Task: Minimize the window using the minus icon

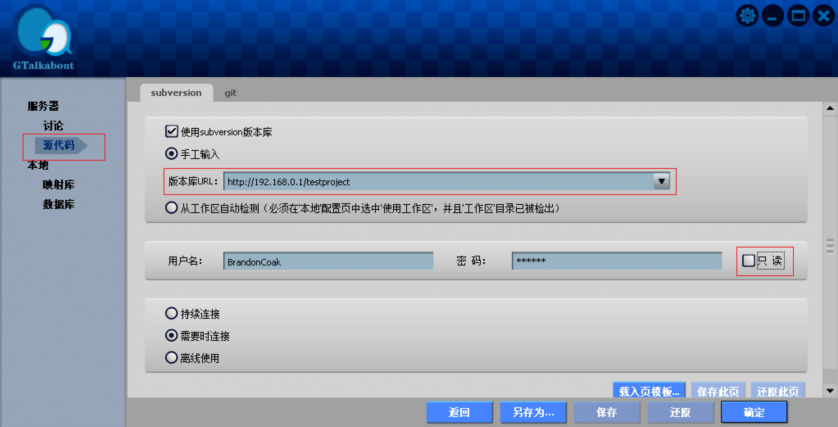Action: pos(773,15)
